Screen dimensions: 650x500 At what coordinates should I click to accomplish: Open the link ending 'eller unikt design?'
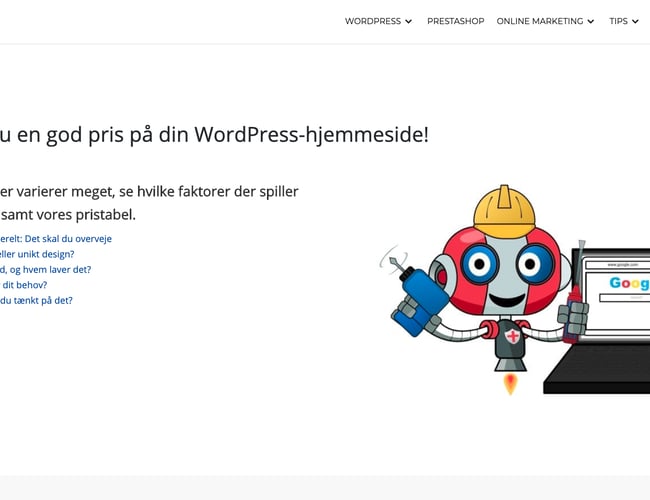click(37, 254)
